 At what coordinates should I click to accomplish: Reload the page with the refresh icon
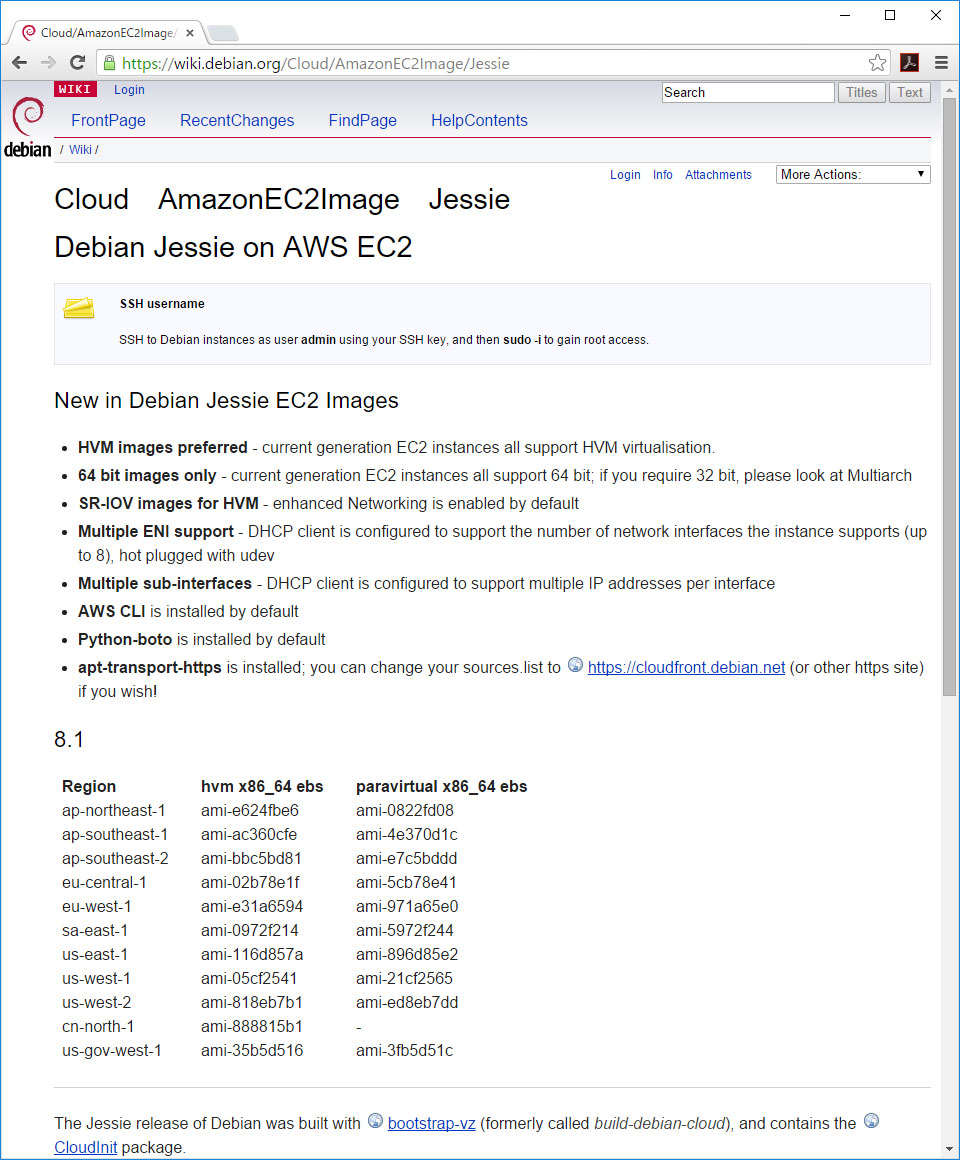tap(78, 63)
